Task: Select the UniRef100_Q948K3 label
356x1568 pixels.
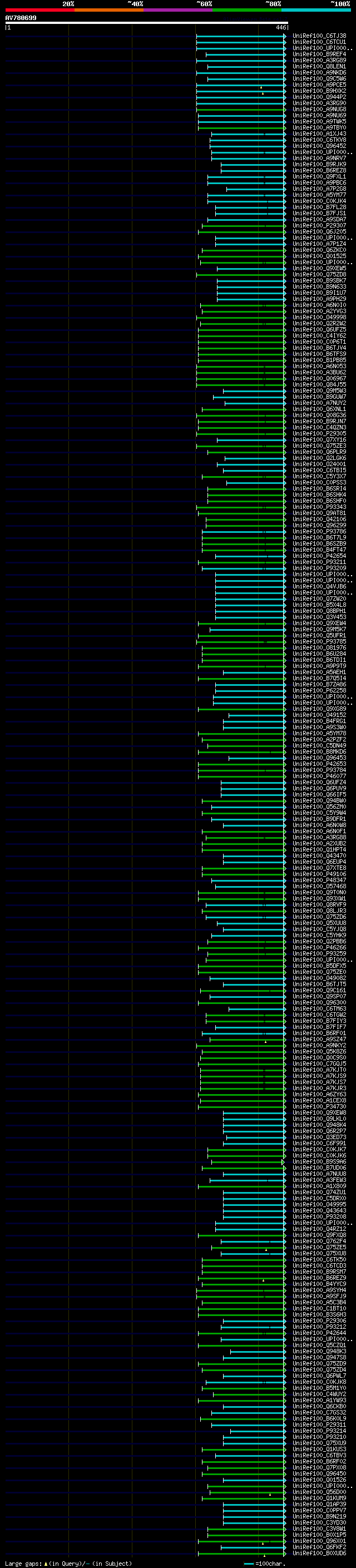Action: [x=319, y=1351]
